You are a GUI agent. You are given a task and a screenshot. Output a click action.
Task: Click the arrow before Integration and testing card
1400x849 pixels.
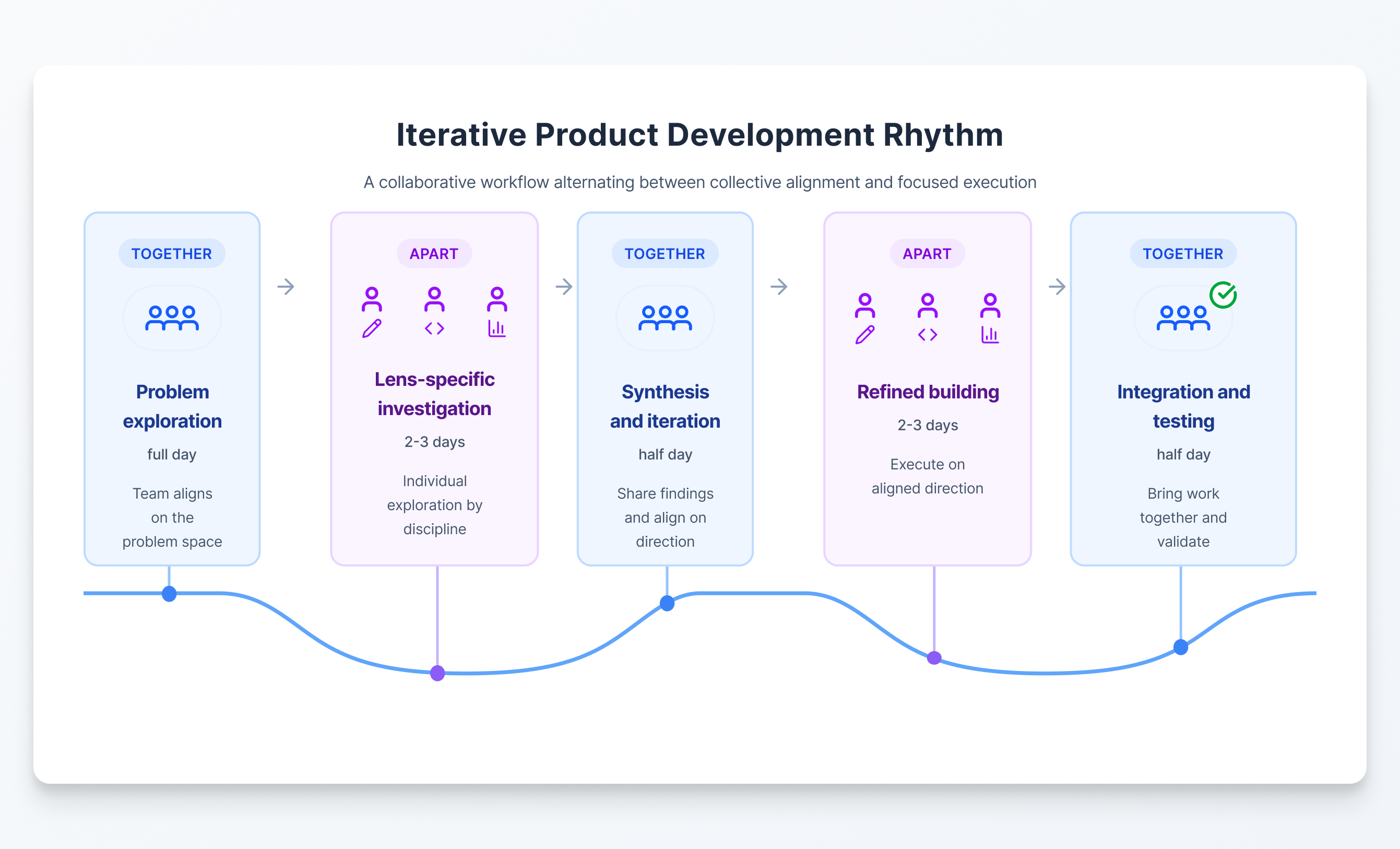pyautogui.click(x=1057, y=287)
